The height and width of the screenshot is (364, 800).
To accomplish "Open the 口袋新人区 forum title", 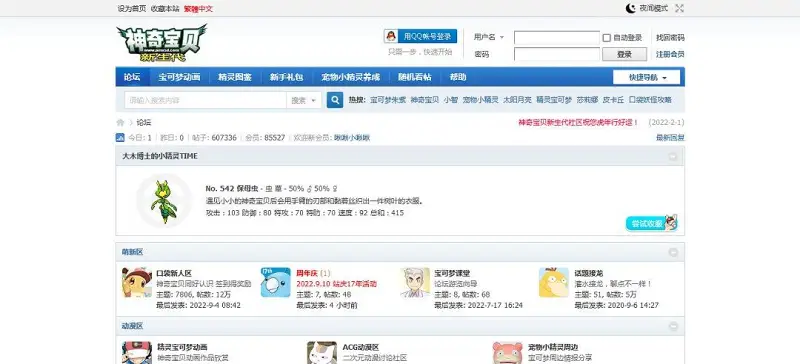I will (174, 274).
